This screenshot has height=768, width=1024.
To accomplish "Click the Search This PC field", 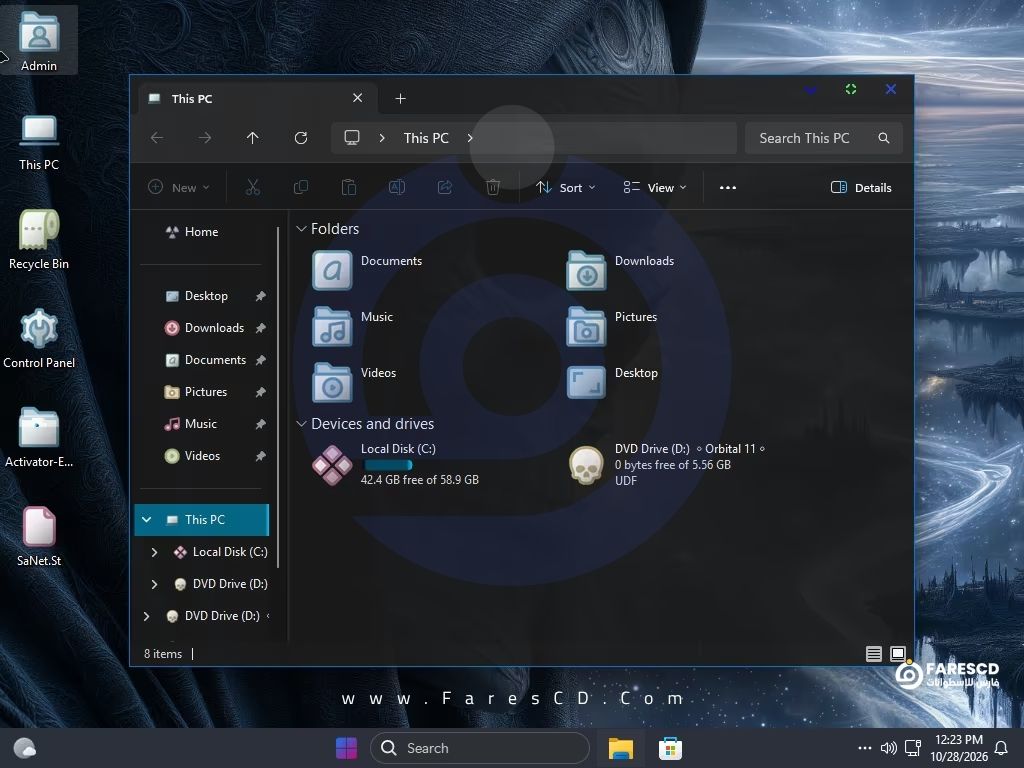I will [824, 138].
